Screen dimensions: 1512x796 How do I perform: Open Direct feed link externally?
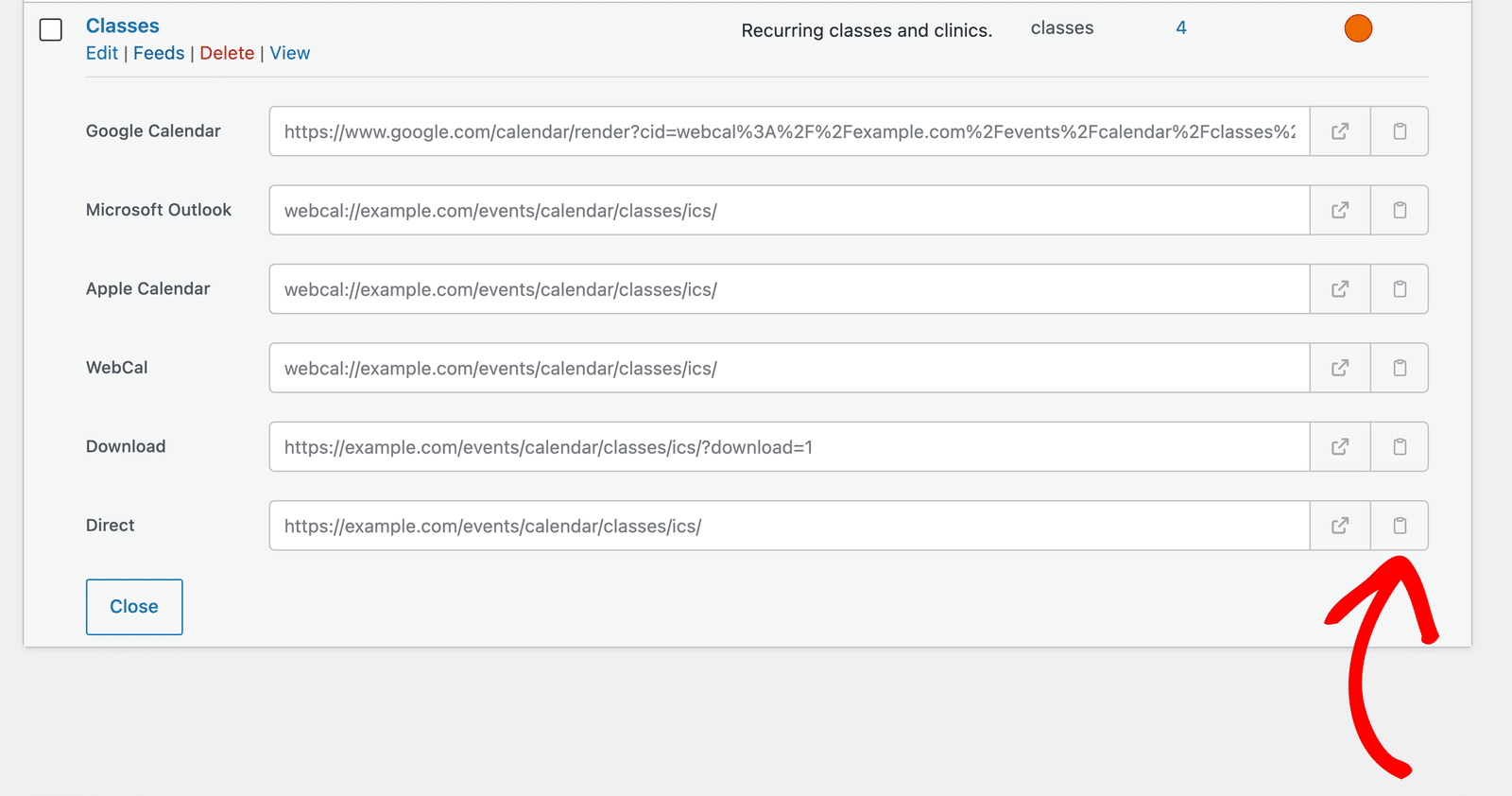(x=1340, y=526)
